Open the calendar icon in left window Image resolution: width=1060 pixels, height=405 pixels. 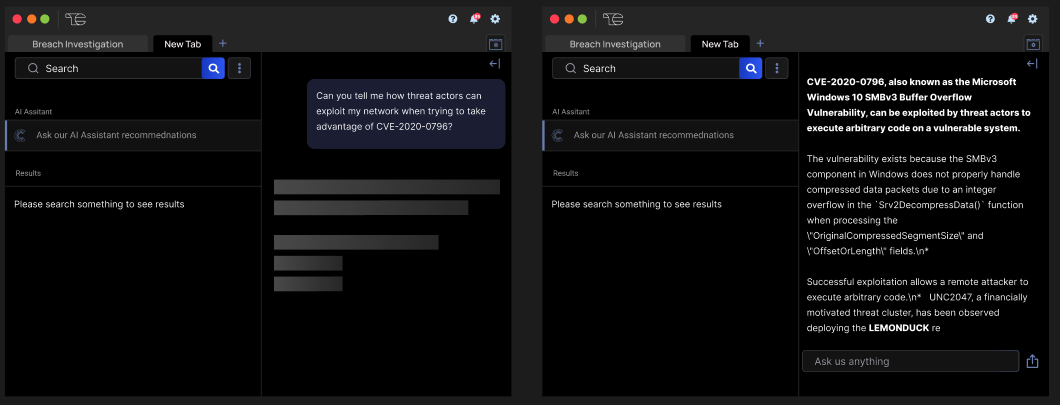(x=496, y=44)
